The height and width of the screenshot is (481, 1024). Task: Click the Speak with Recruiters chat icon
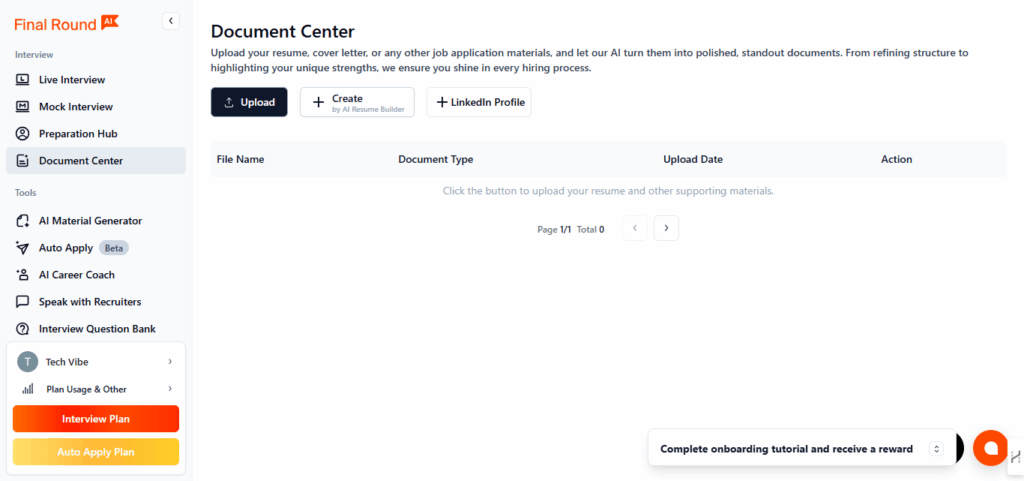point(23,302)
